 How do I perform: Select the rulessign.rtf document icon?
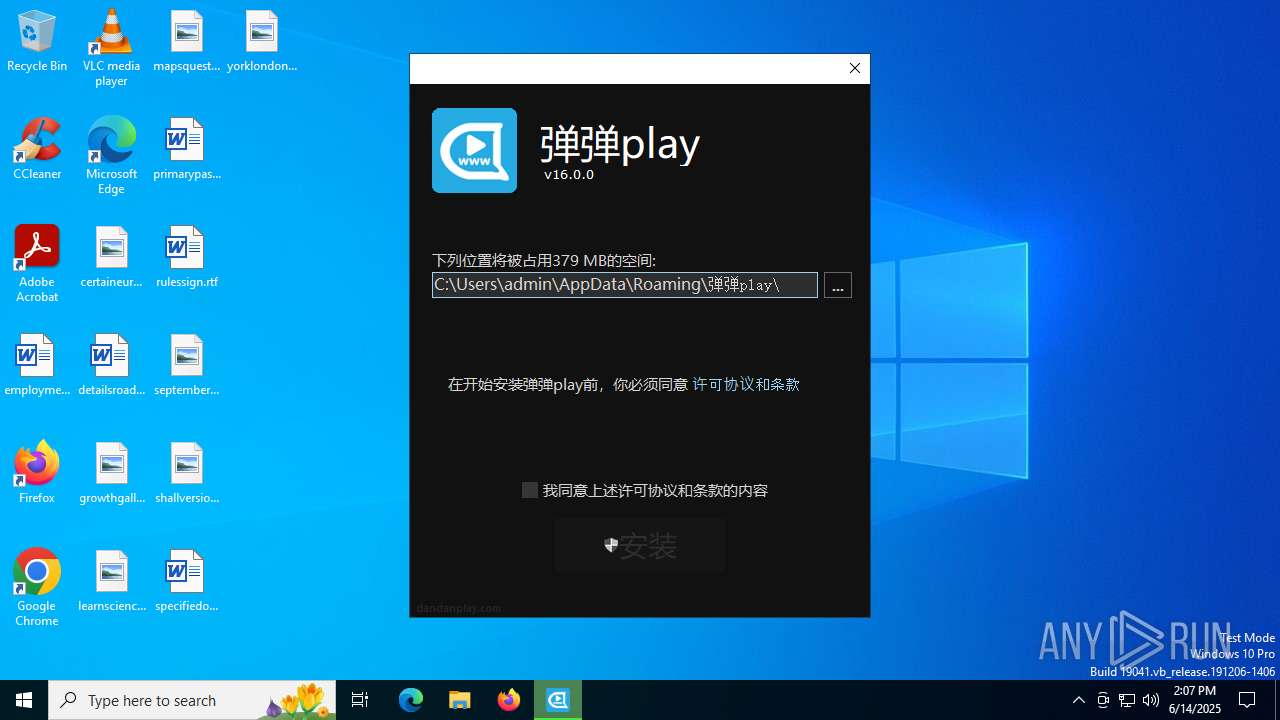coord(186,258)
